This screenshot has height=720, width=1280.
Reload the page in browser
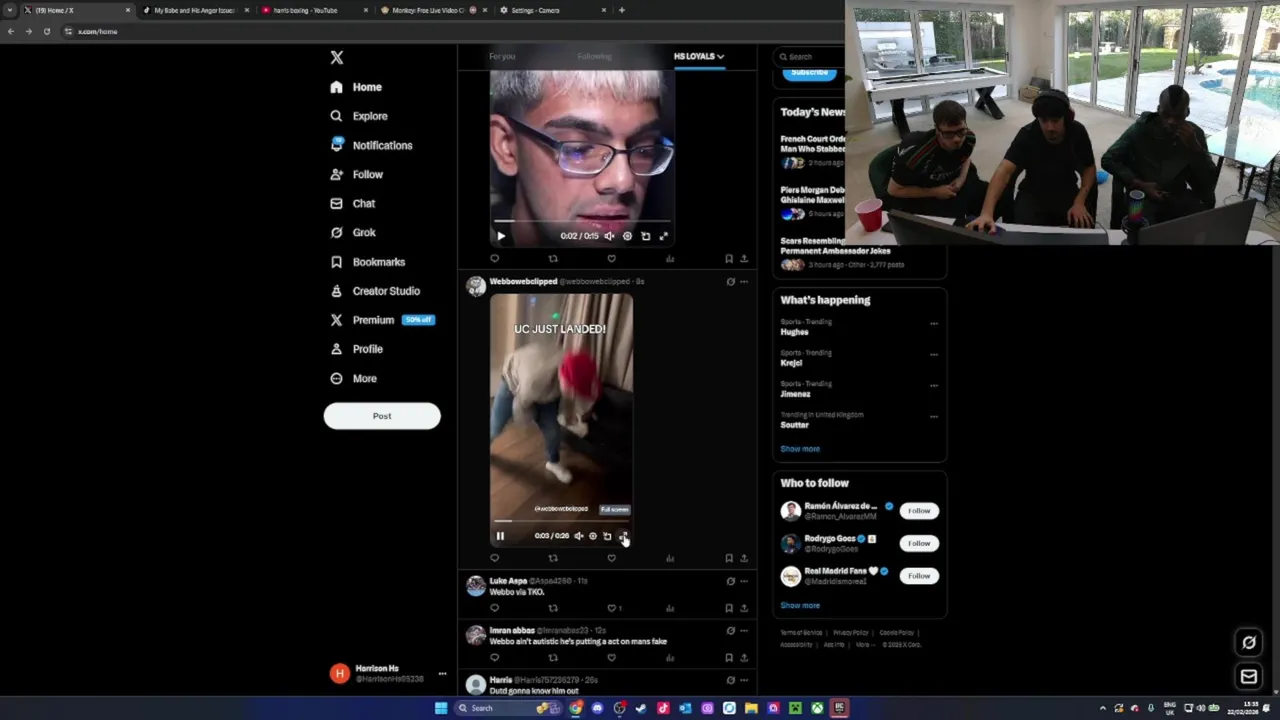click(x=47, y=31)
